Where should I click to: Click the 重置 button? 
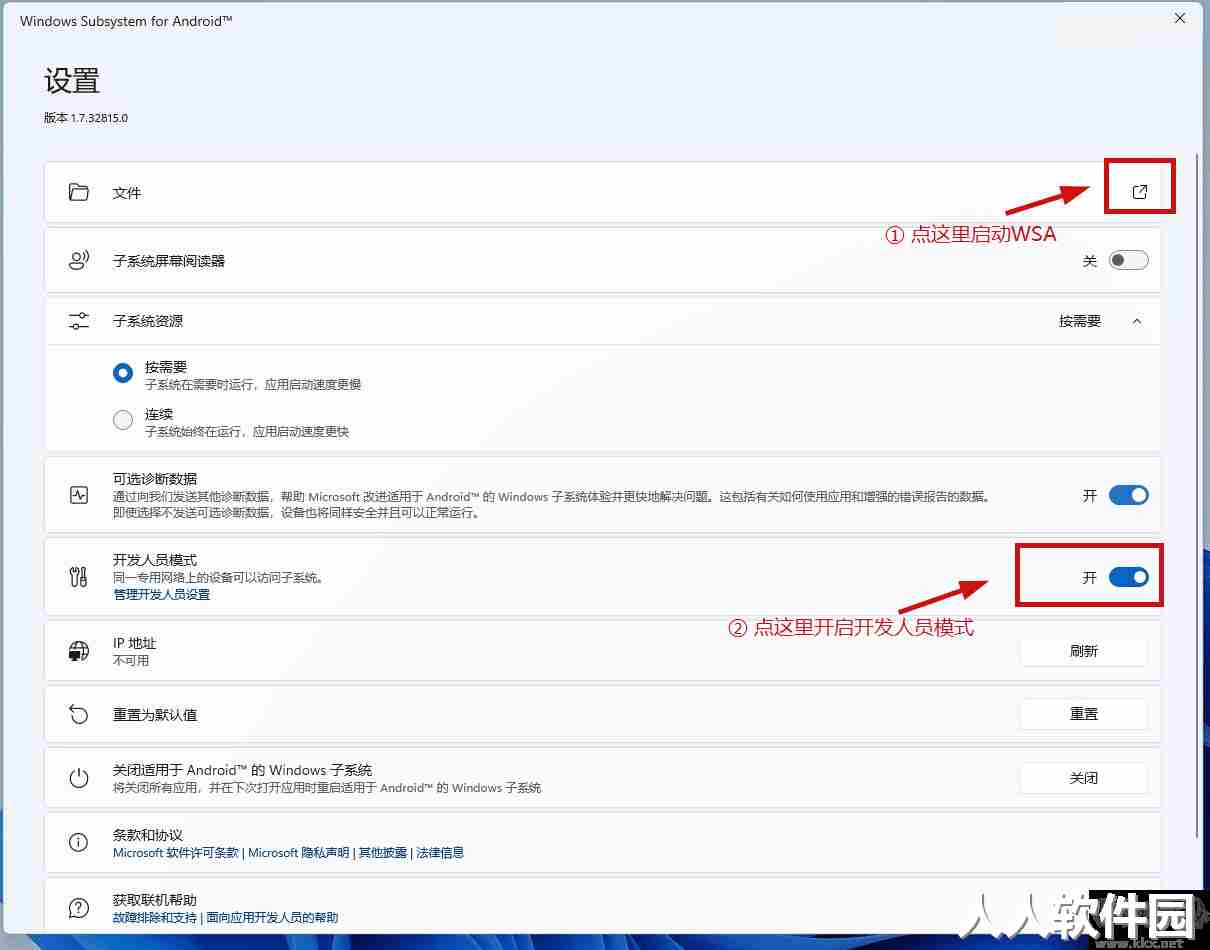1084,714
